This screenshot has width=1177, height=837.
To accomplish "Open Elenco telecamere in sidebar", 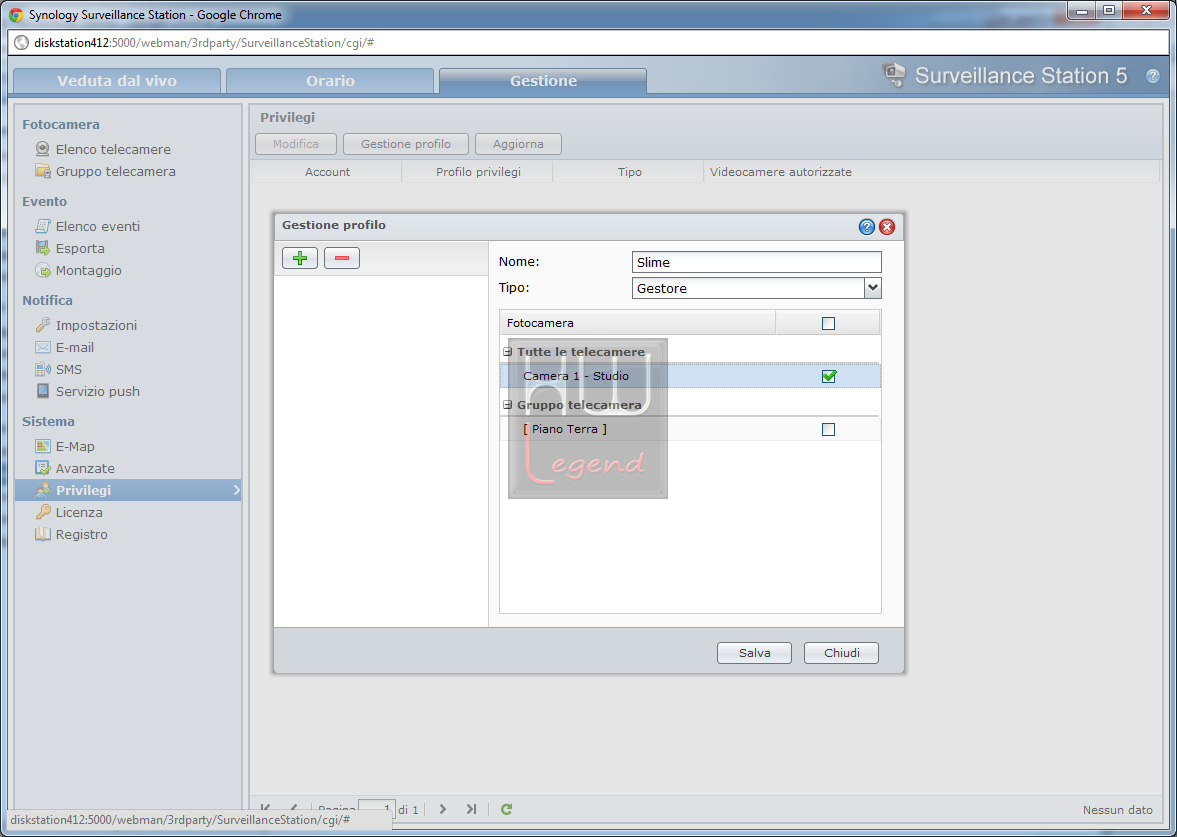I will pos(113,149).
